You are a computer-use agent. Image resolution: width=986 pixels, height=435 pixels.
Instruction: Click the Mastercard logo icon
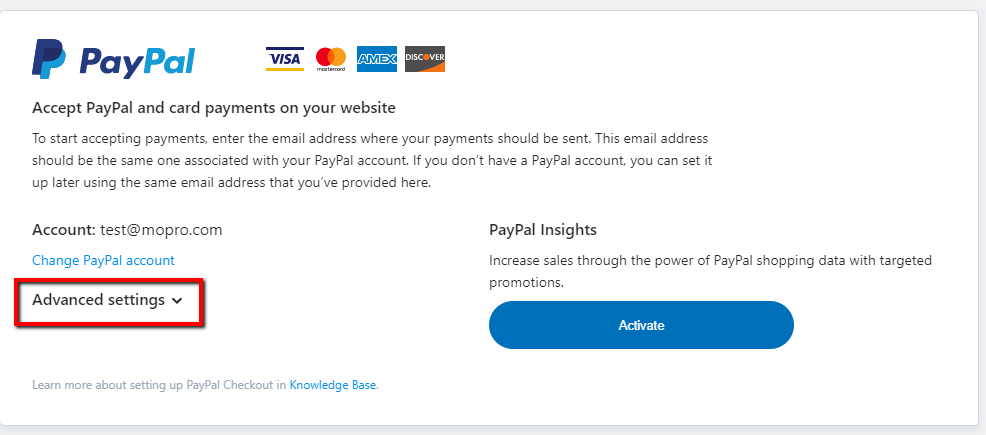coord(331,59)
